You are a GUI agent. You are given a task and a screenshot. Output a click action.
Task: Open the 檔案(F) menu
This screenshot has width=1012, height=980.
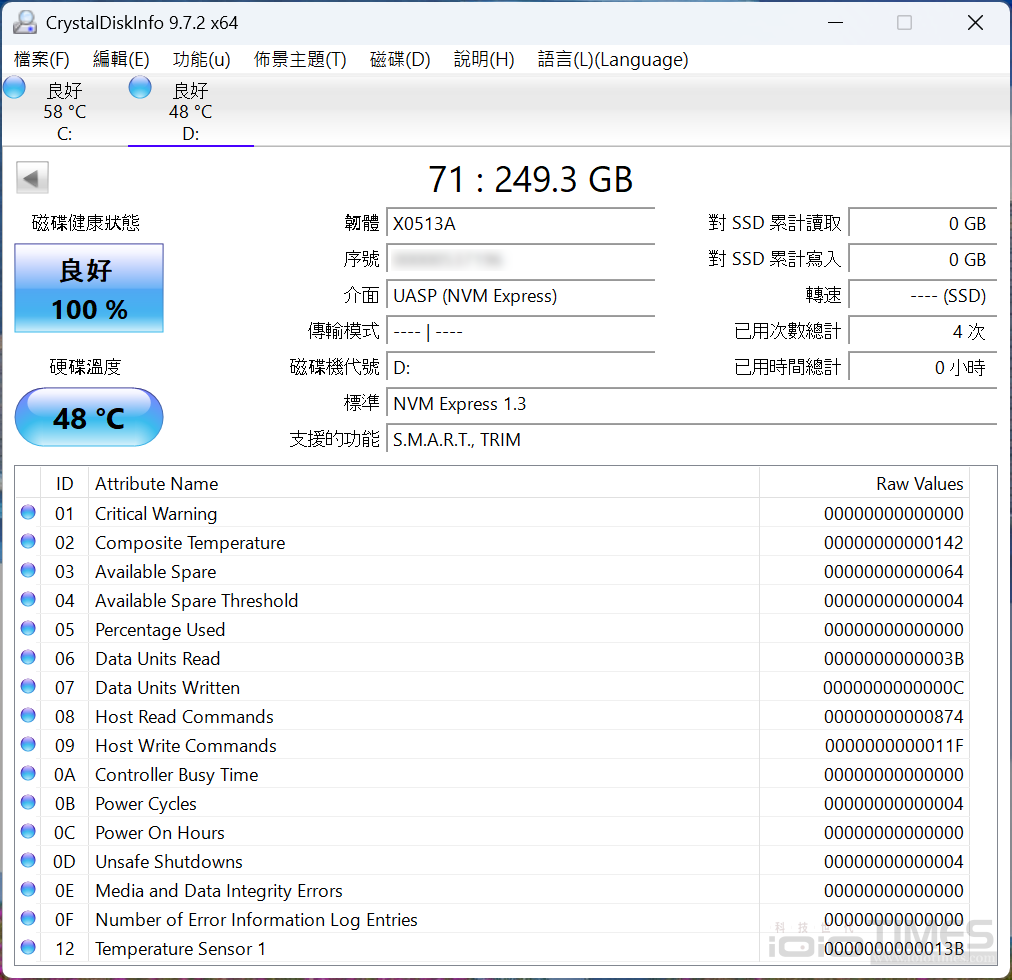click(x=42, y=60)
